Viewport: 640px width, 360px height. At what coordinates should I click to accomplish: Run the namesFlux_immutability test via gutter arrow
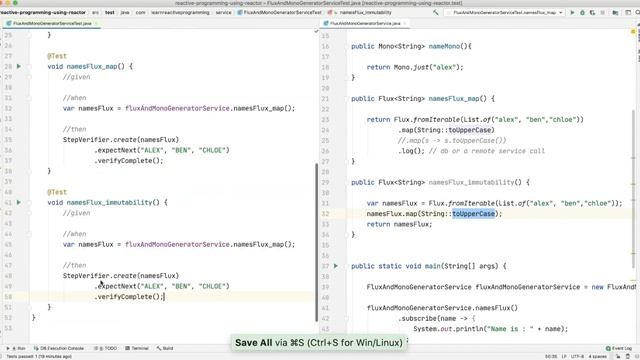(19, 202)
